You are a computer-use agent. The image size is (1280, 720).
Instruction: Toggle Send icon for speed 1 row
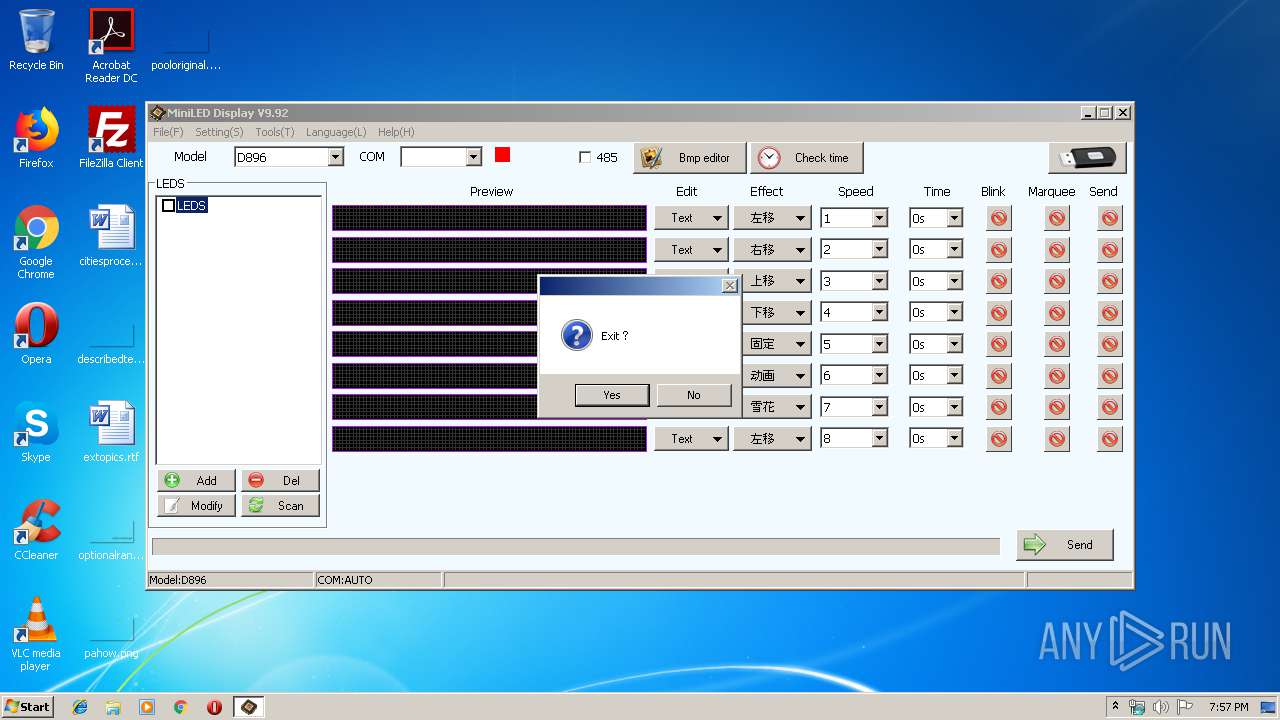pos(1109,218)
